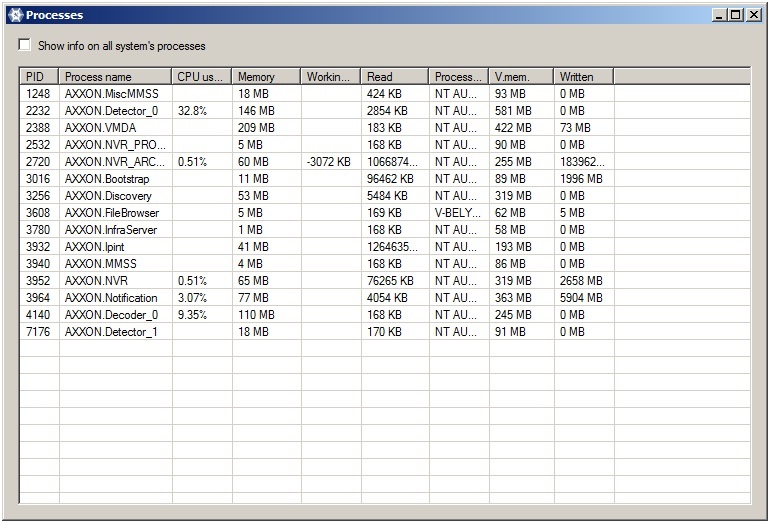Sort by CPU usage column header
Screen dimensions: 770x523
(201, 77)
